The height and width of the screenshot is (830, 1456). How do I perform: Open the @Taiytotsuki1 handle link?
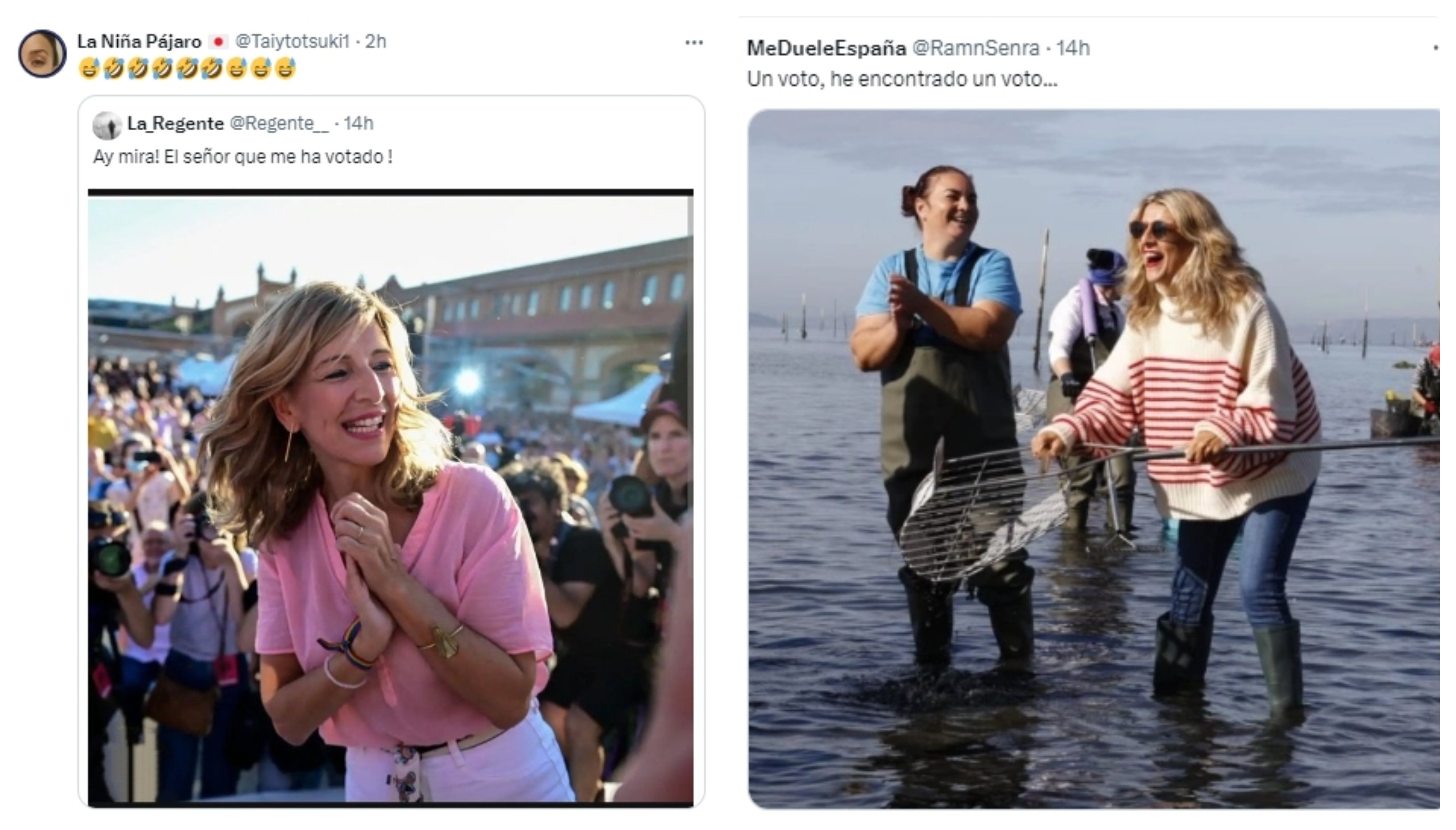(292, 41)
